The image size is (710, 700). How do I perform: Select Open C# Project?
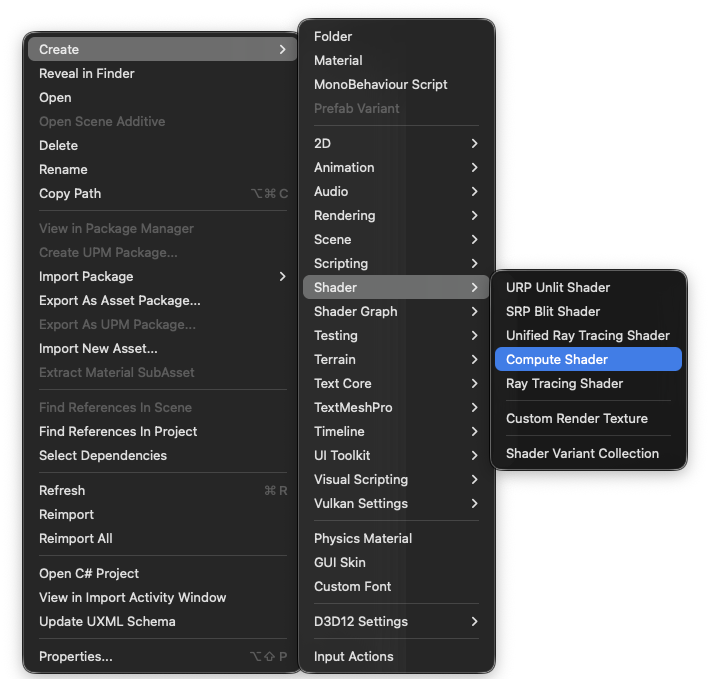coord(162,573)
